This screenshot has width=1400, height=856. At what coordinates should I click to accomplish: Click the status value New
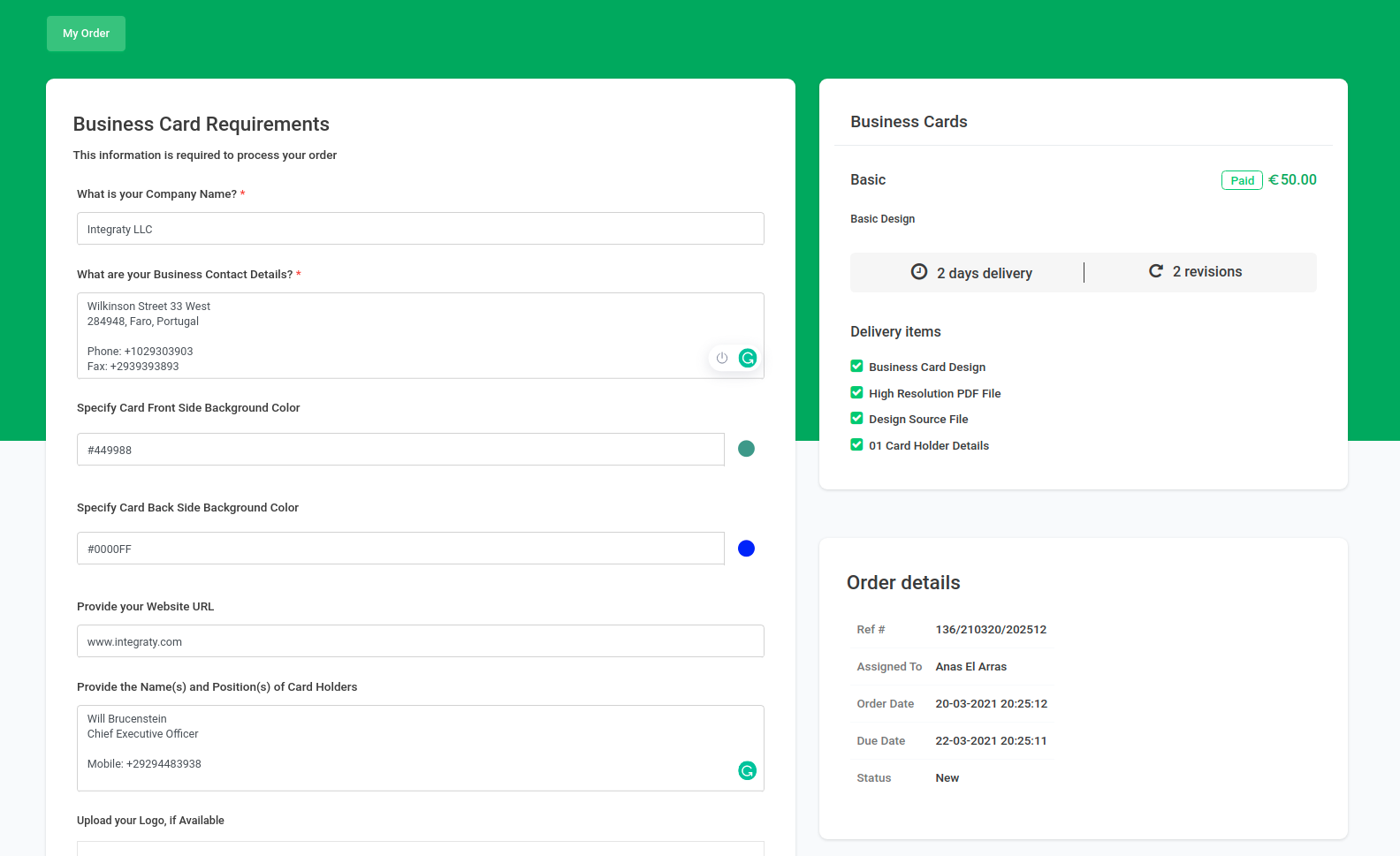point(947,778)
